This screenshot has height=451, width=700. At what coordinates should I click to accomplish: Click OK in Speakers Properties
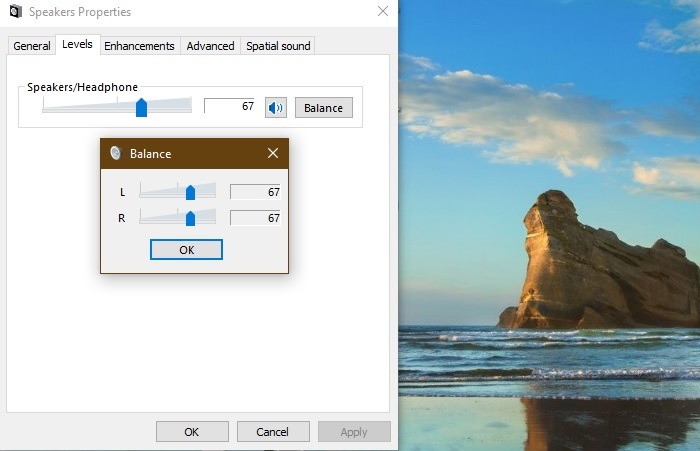click(192, 432)
